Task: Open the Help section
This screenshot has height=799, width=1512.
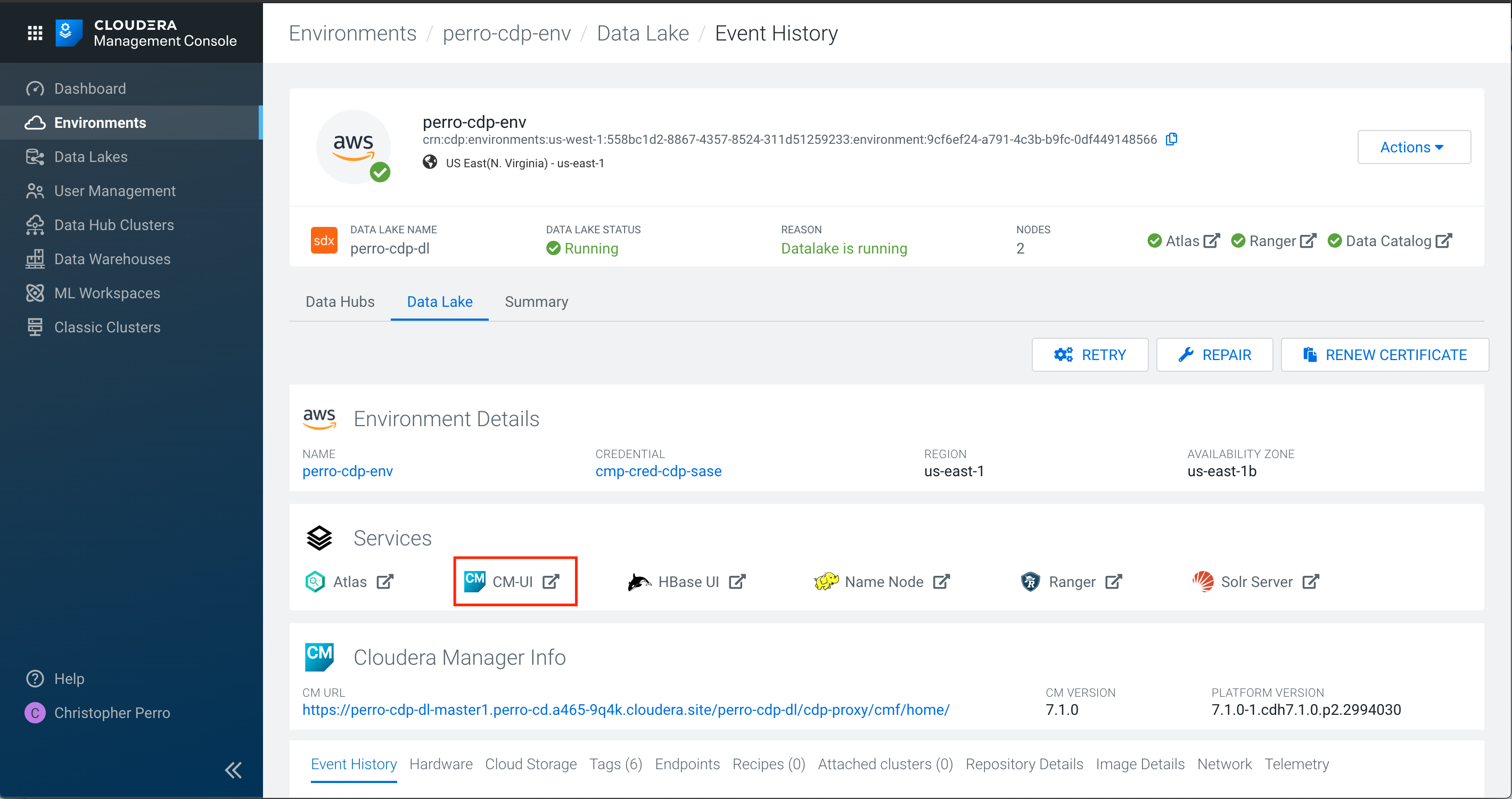Action: click(69, 678)
